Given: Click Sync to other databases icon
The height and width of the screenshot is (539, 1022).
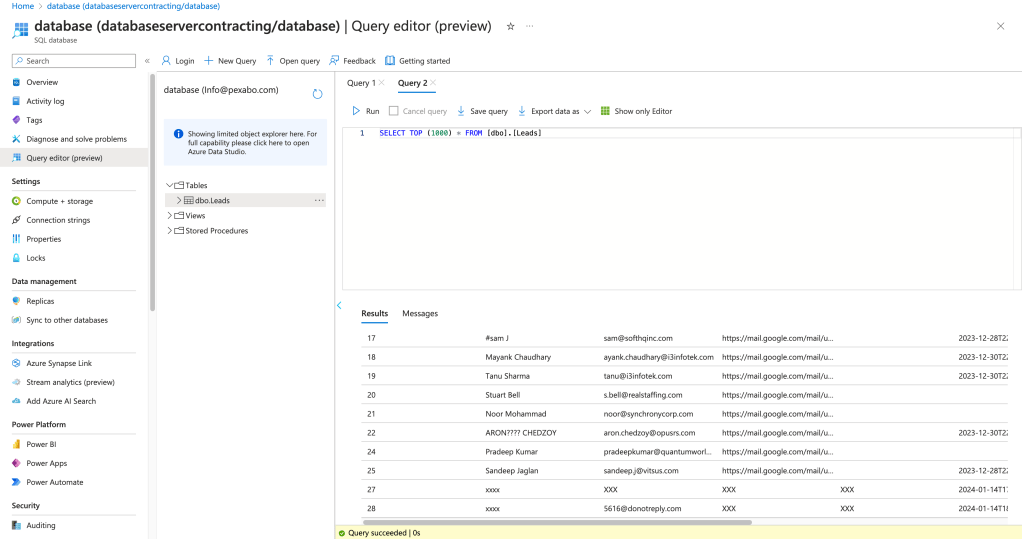Looking at the screenshot, I should pyautogui.click(x=16, y=320).
